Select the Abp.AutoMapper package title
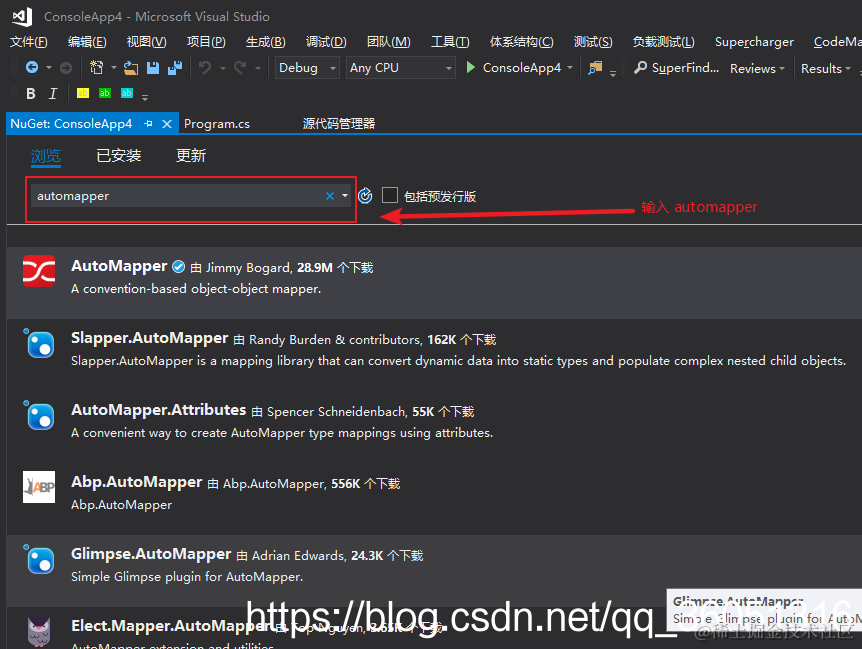This screenshot has height=649, width=862. pyautogui.click(x=136, y=482)
